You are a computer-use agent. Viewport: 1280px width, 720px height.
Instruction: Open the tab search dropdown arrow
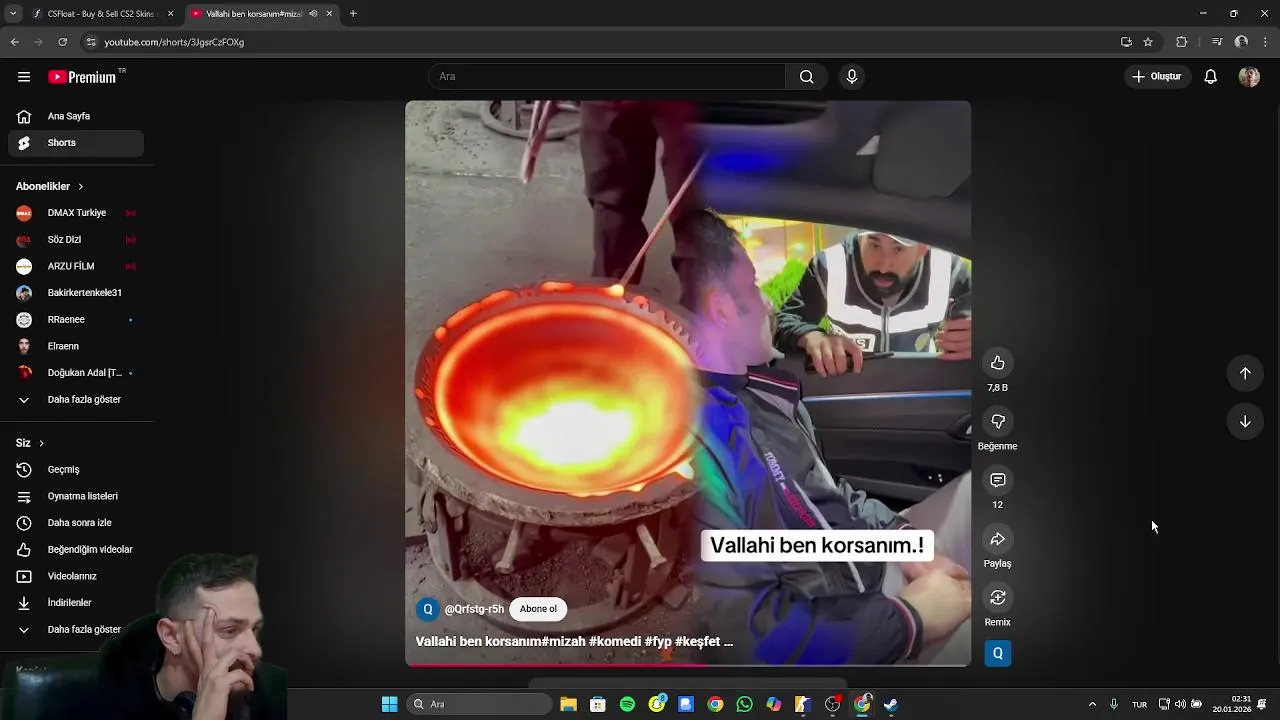click(13, 14)
